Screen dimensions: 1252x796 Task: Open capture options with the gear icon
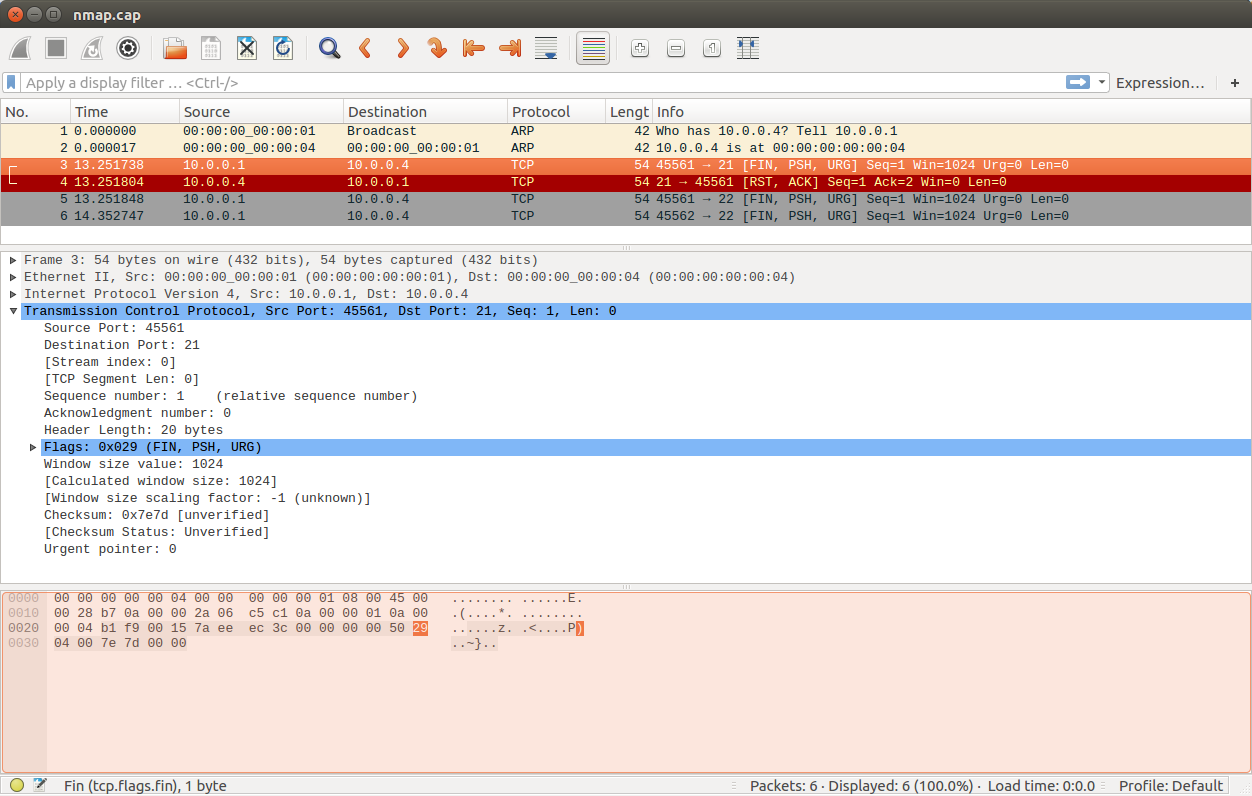click(x=127, y=48)
